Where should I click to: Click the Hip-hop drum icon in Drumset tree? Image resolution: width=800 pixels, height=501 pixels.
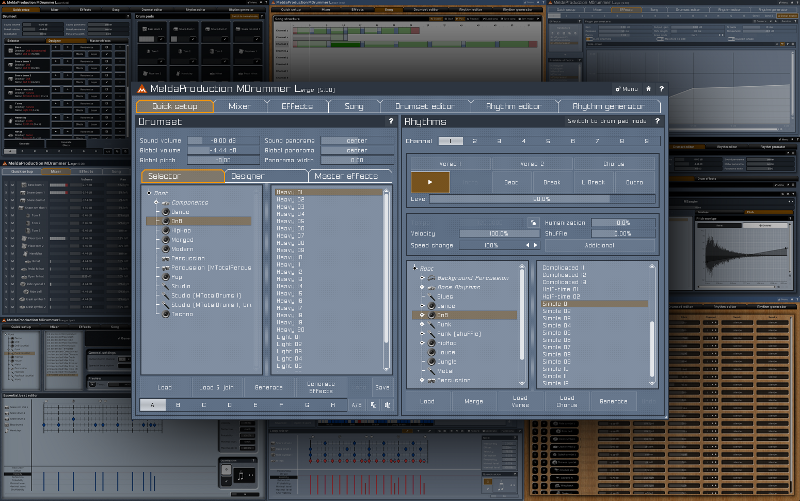[x=166, y=231]
